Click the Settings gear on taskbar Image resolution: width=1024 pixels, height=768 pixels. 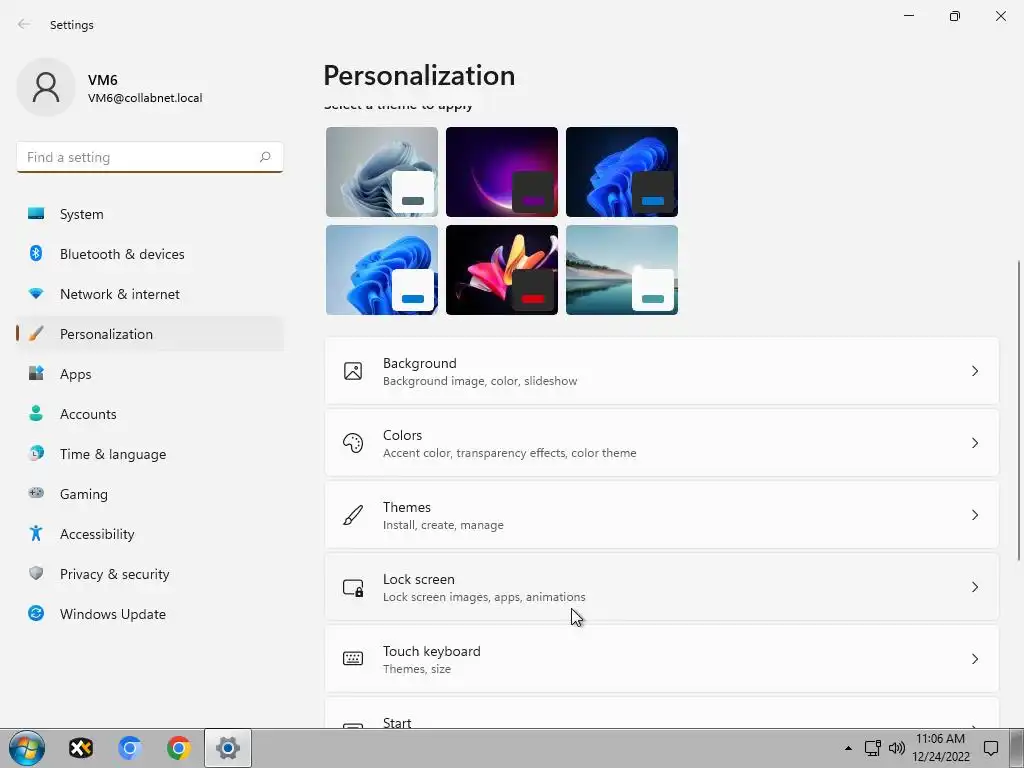[x=228, y=748]
